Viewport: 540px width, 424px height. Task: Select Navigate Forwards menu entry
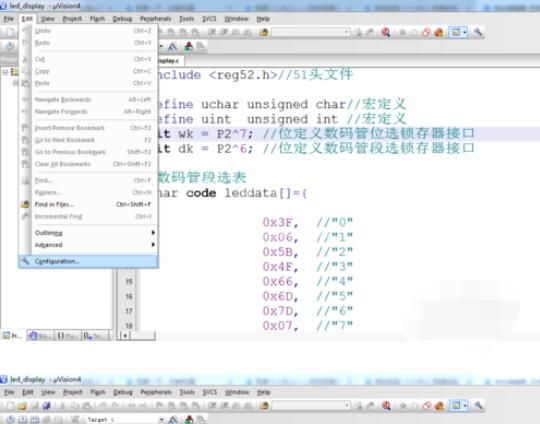tap(88, 112)
